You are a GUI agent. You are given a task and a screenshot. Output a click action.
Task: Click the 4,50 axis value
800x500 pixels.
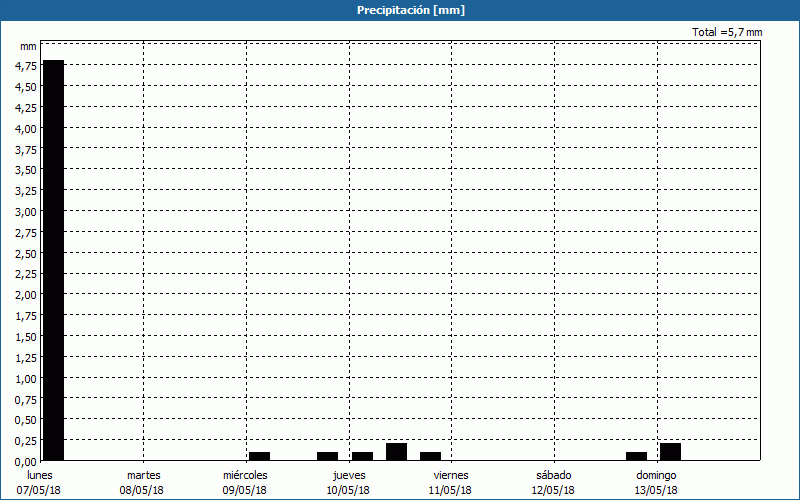click(x=26, y=87)
